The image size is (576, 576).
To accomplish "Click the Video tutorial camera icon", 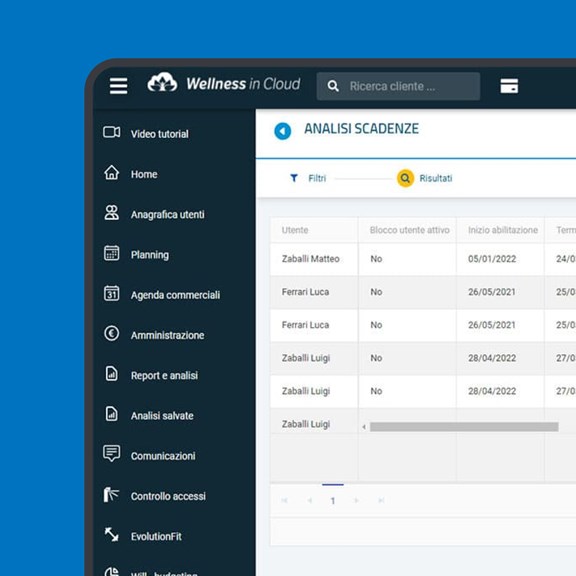I will (x=111, y=132).
